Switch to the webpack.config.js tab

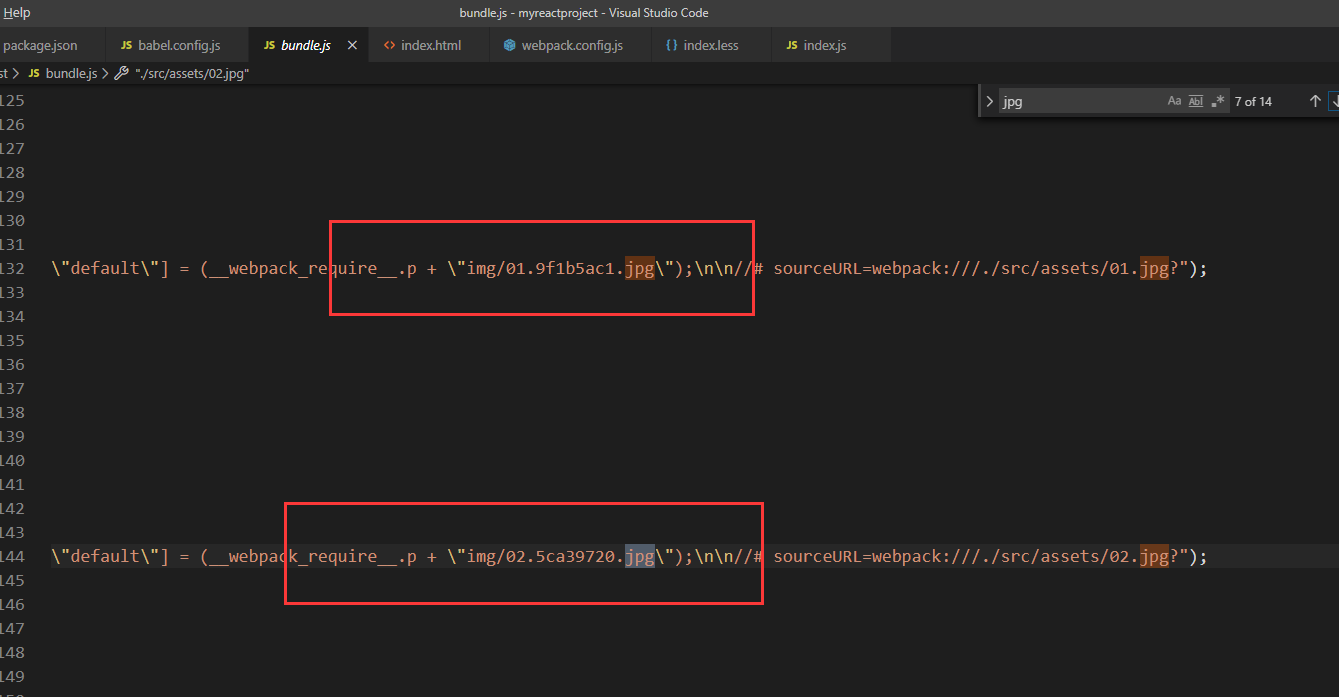570,46
